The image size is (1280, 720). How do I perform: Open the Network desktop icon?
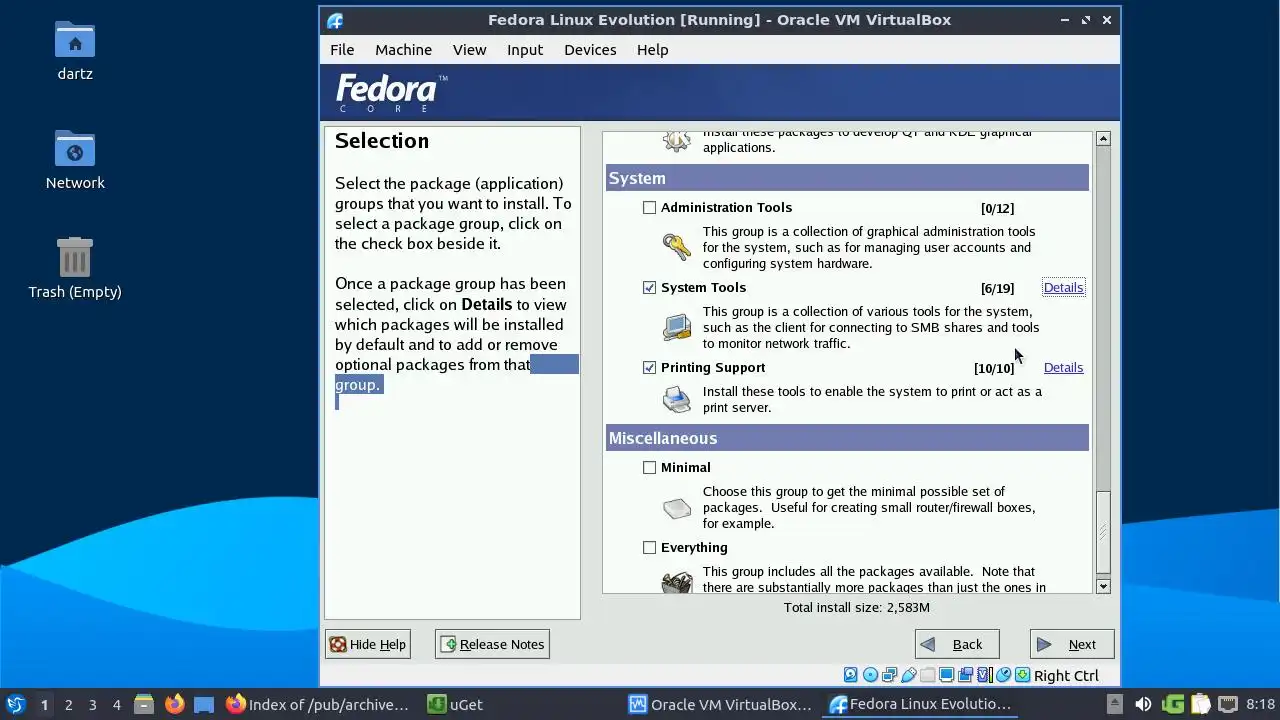pyautogui.click(x=75, y=149)
